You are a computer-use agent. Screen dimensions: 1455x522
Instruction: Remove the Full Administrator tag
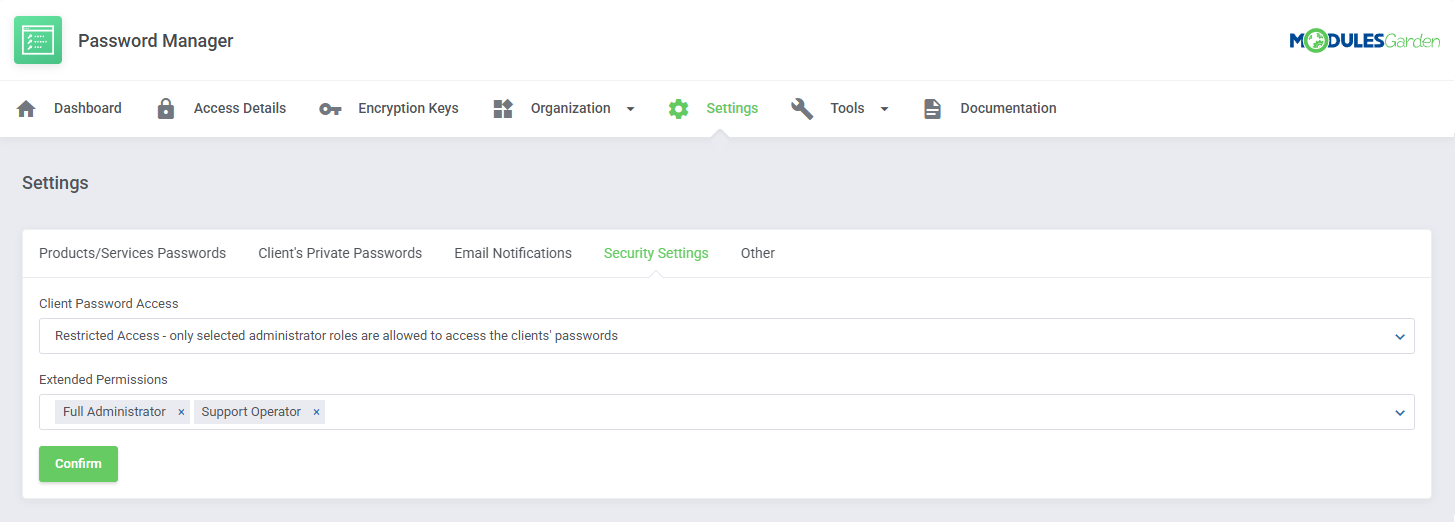181,412
